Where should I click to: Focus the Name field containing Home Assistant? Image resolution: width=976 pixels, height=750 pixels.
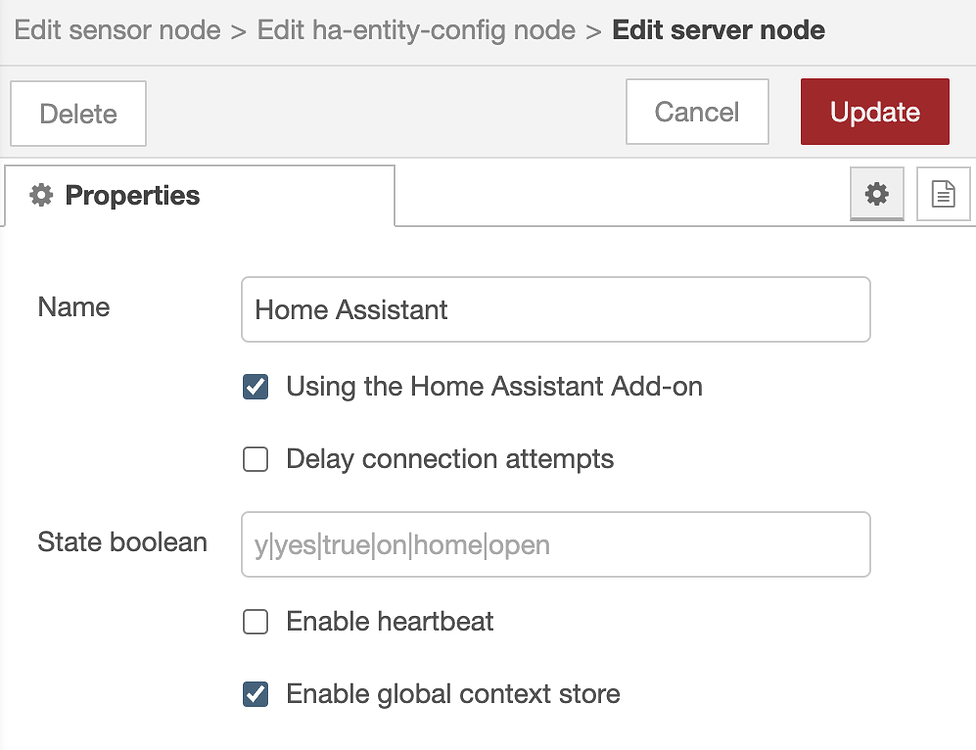click(x=555, y=310)
